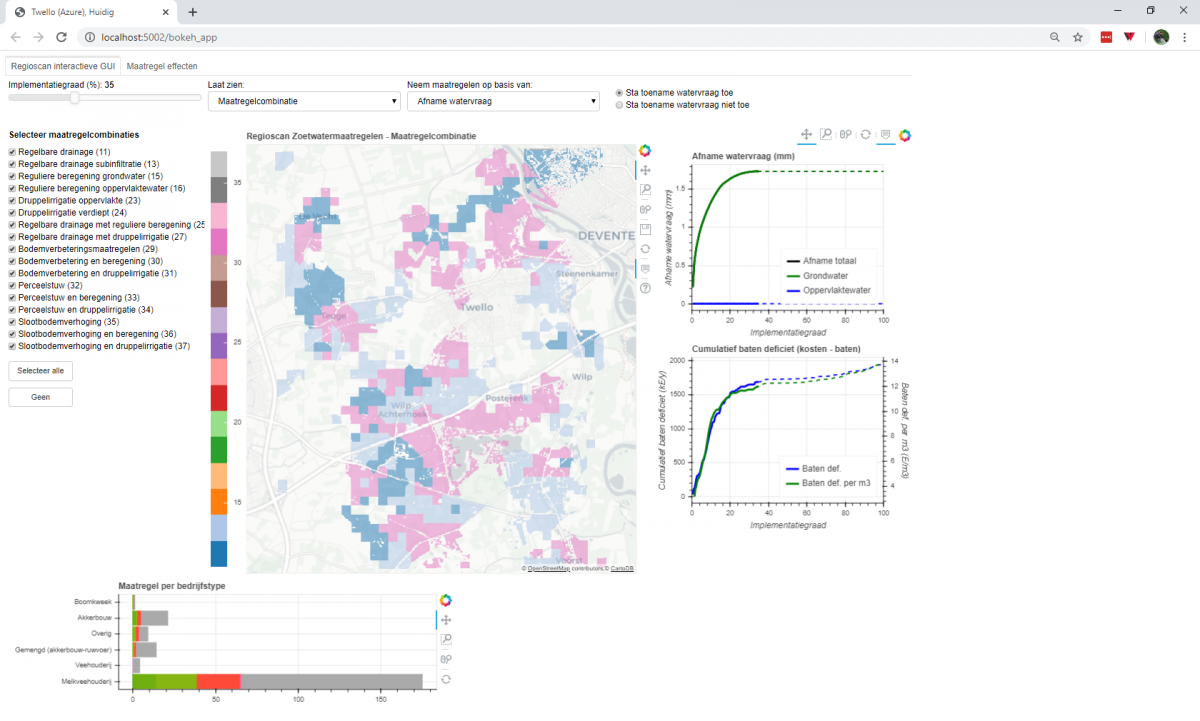Open Help icon in the map toolbar

(645, 288)
